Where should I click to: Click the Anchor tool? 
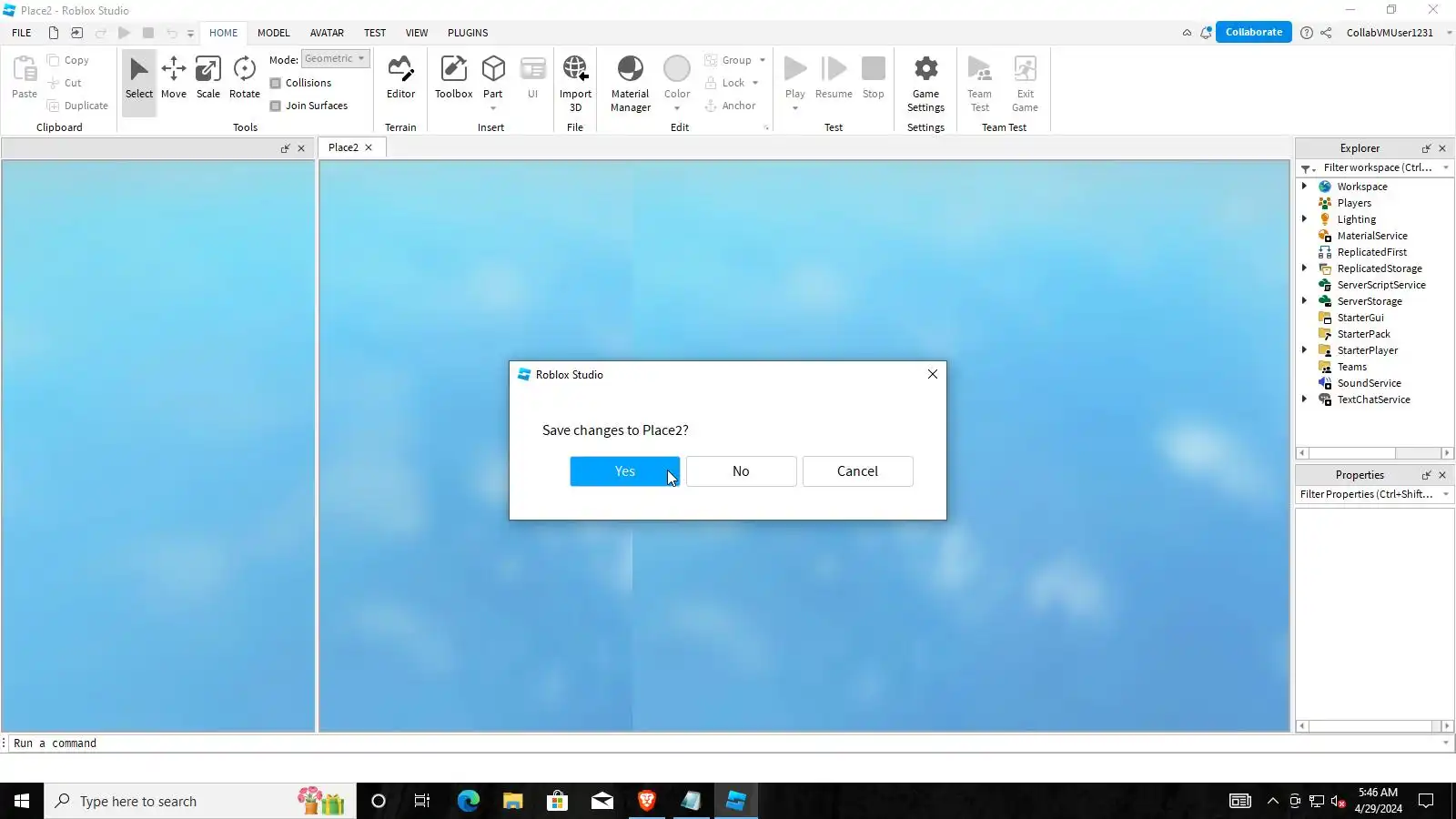pos(730,106)
